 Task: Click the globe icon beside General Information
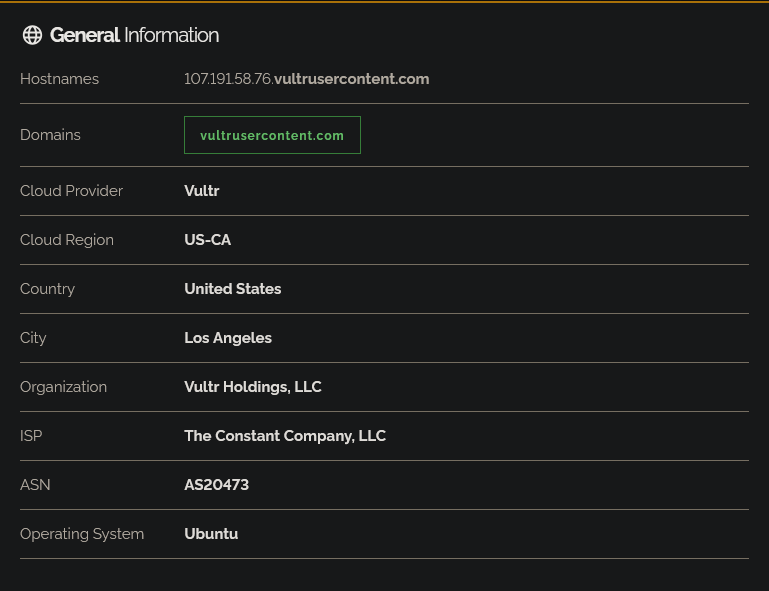click(x=32, y=35)
